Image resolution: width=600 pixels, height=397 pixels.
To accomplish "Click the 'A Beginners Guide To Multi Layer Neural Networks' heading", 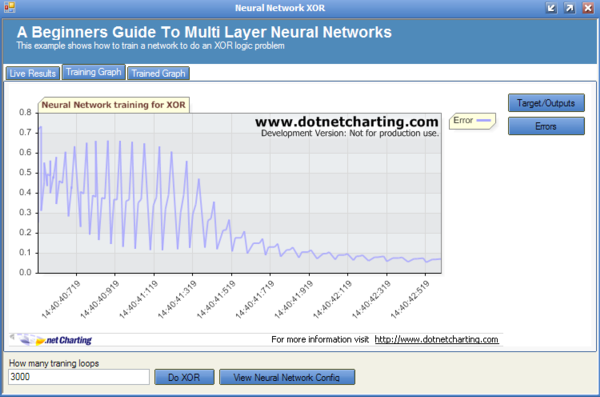I will point(204,32).
